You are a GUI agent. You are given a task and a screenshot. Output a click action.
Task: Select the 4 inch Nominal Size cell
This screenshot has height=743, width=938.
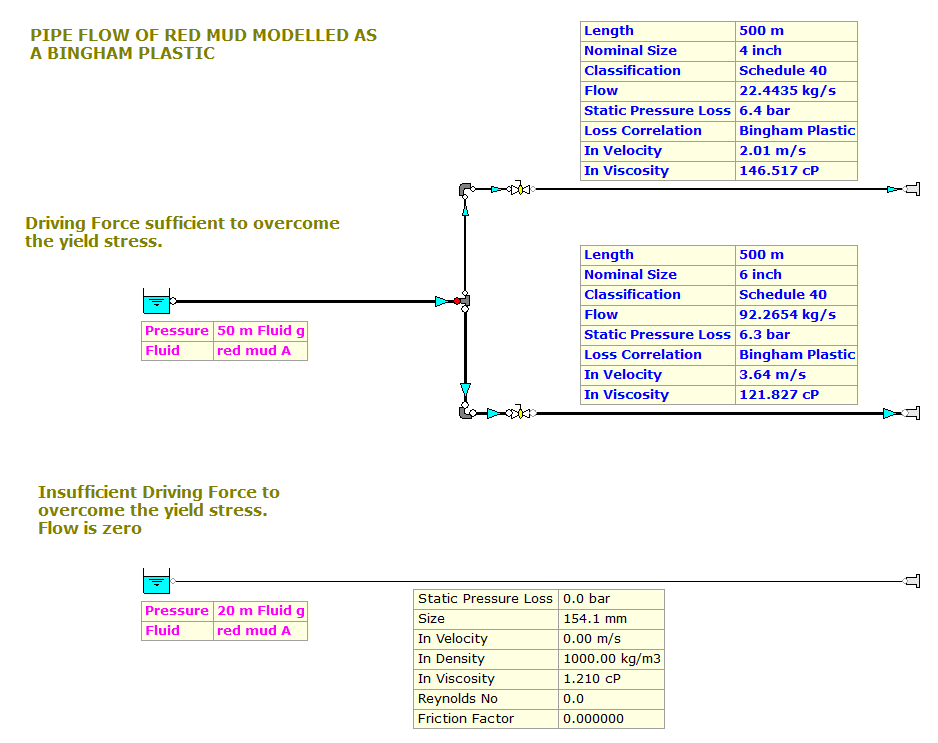coord(760,51)
